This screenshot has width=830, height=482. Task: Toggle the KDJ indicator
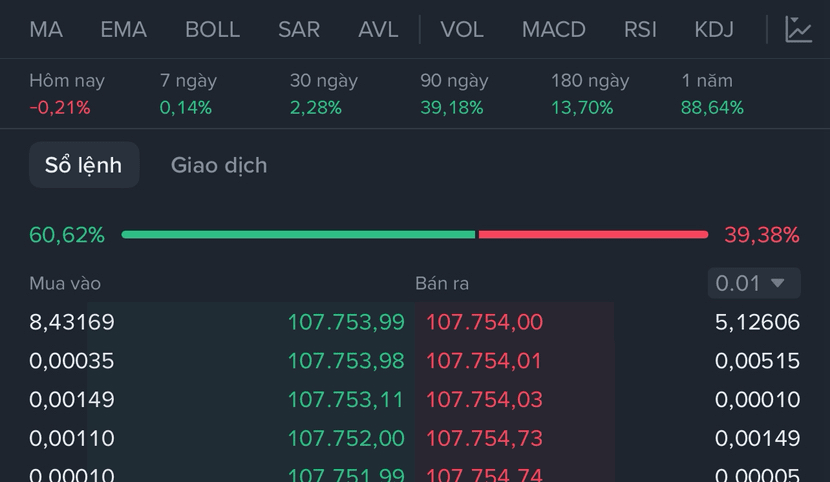pos(714,30)
